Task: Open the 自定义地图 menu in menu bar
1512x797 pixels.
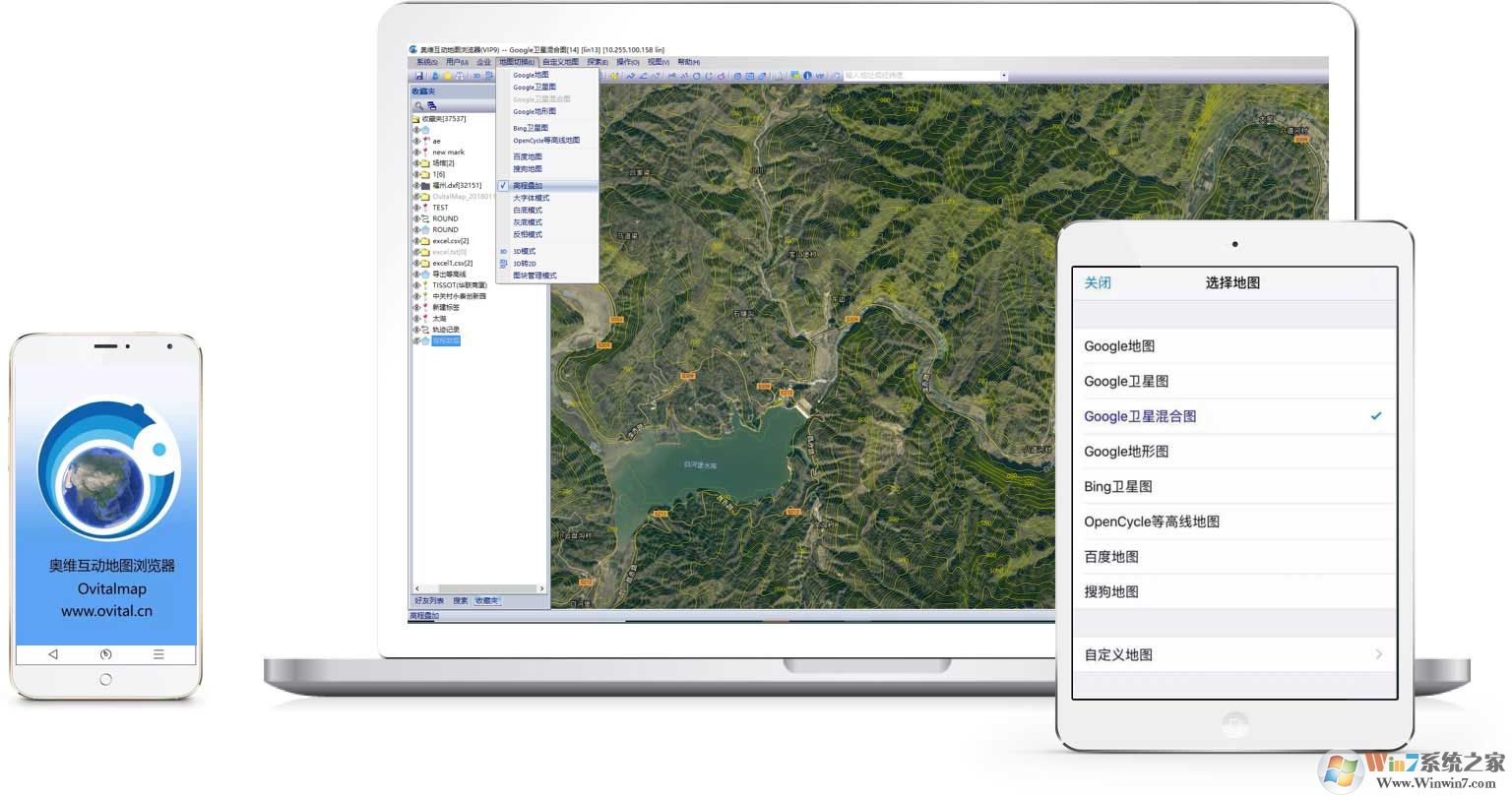Action: point(560,62)
